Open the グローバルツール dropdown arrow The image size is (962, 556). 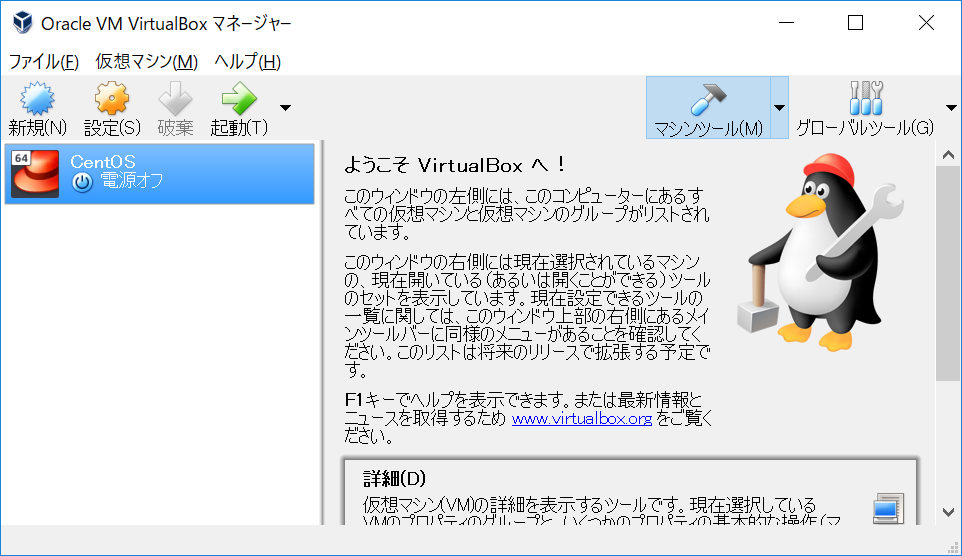pyautogui.click(x=951, y=108)
